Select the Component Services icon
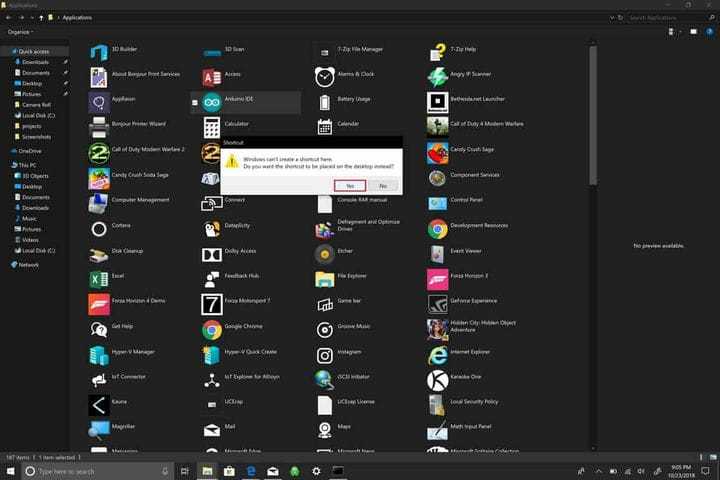The width and height of the screenshot is (720, 480). coord(438,178)
